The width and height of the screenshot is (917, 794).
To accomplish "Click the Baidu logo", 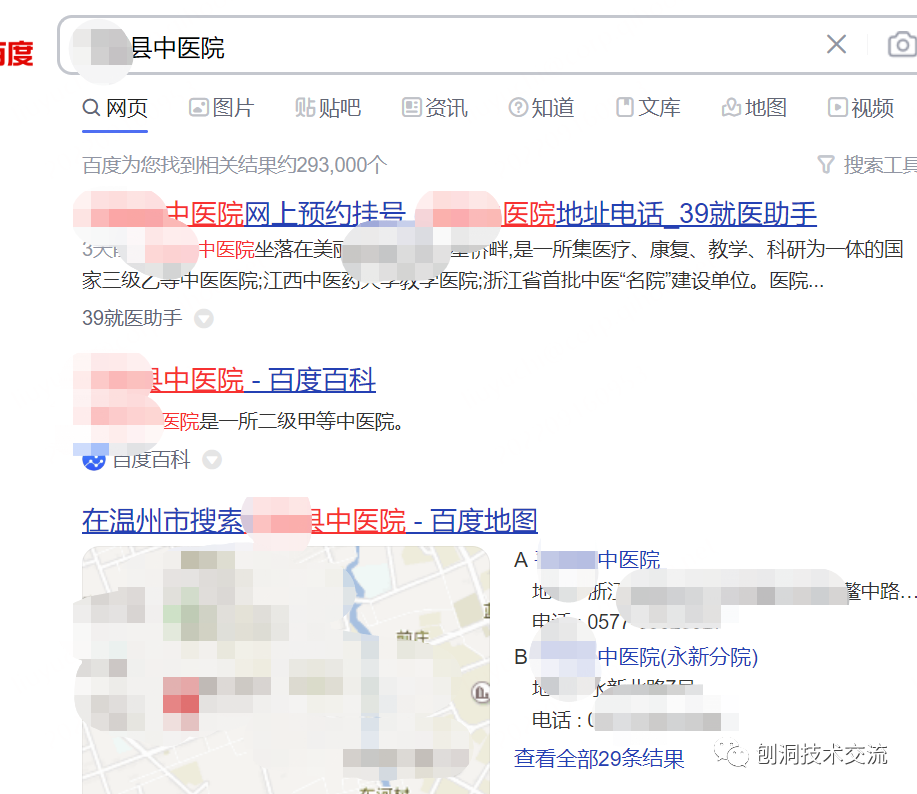I will [x=16, y=54].
